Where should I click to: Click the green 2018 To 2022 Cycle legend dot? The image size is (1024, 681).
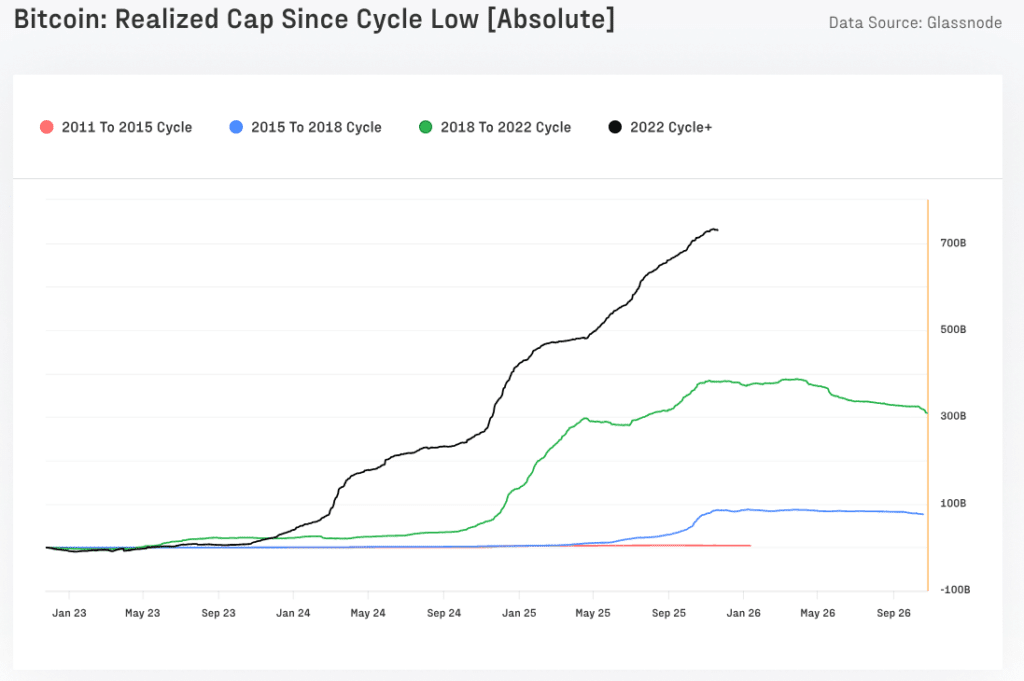[x=425, y=127]
